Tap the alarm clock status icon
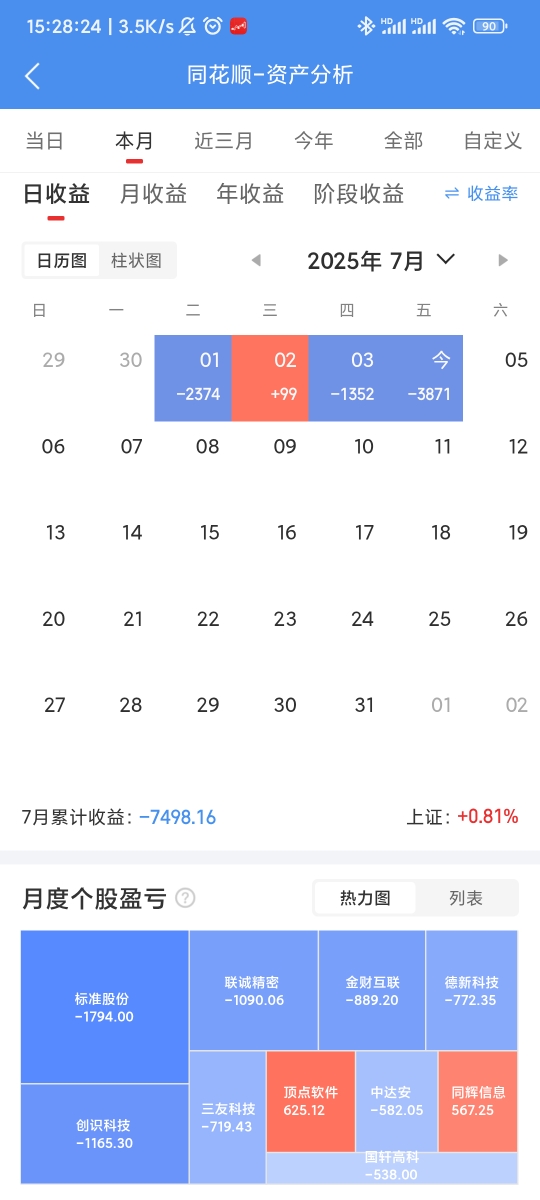Screen dimensions: 540x1200 212,26
